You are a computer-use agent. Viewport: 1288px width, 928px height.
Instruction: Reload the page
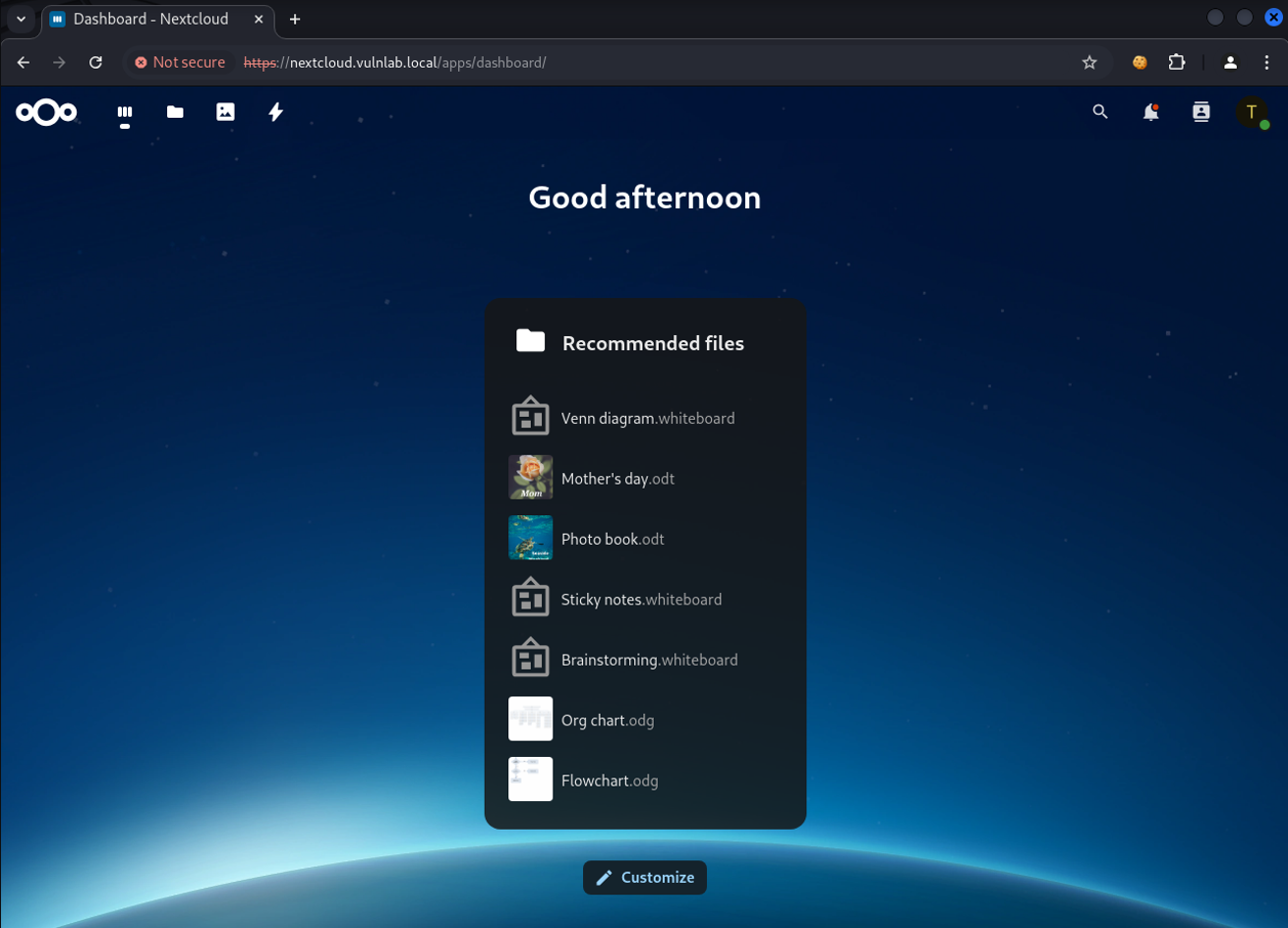[95, 62]
